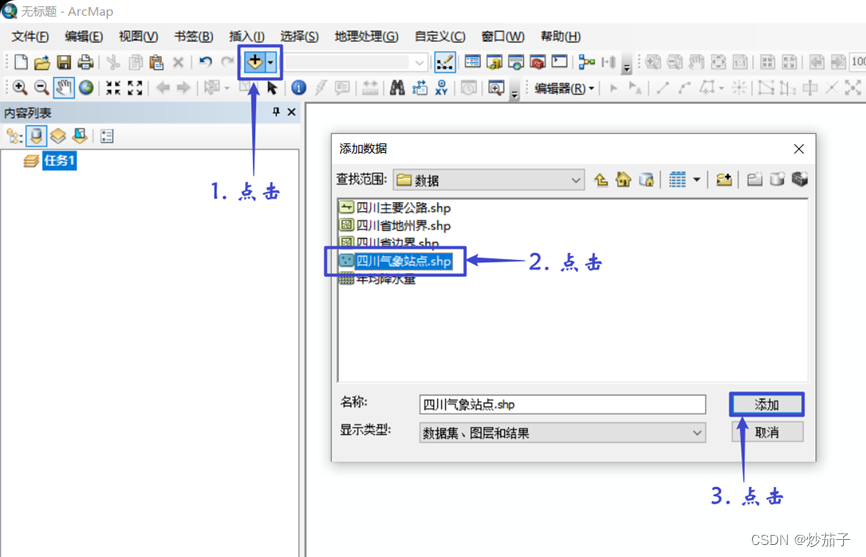Undo the last action
Screen dimensions: 866x557
click(205, 62)
